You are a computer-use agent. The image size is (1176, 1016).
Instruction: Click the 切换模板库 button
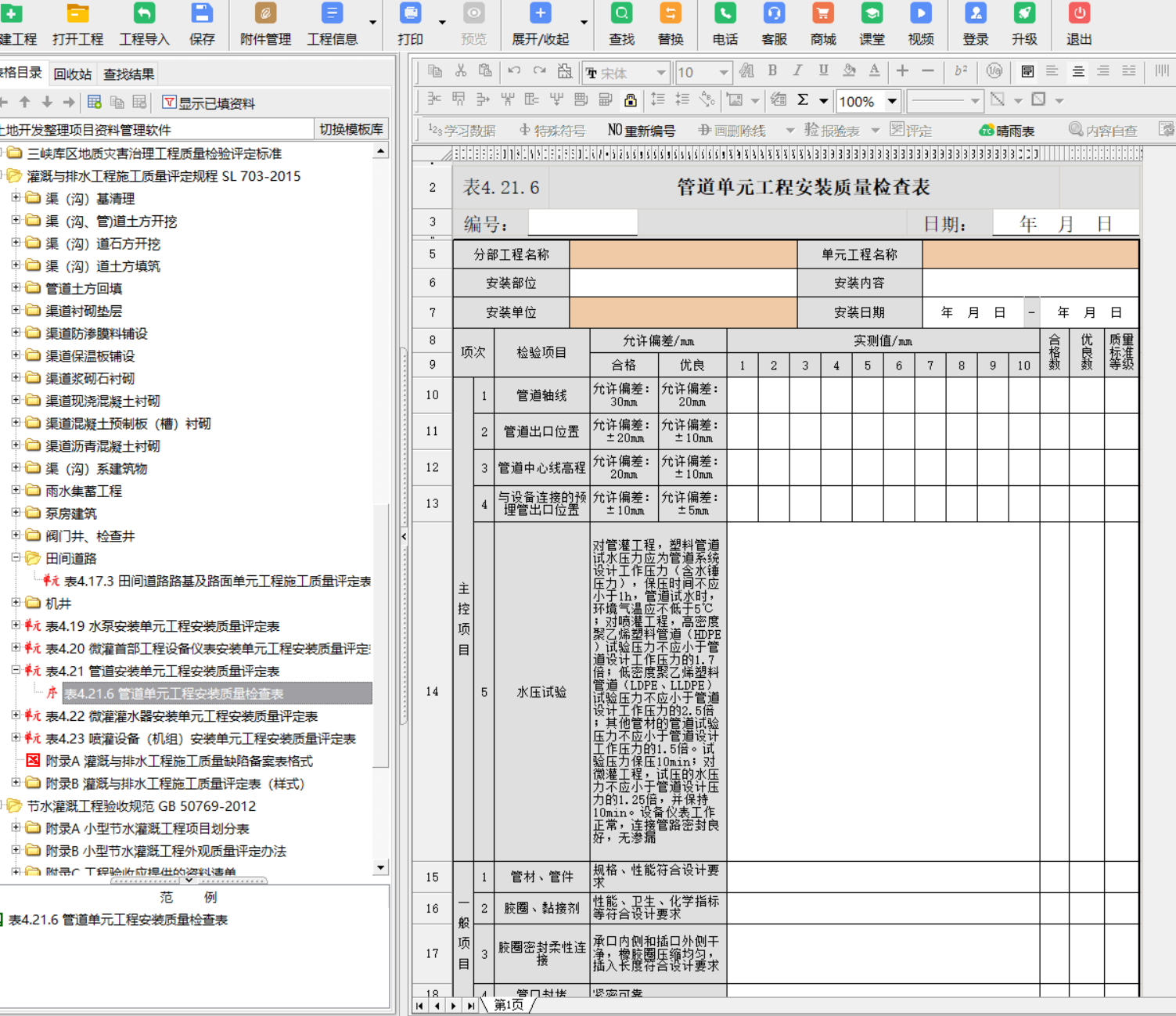(x=351, y=129)
